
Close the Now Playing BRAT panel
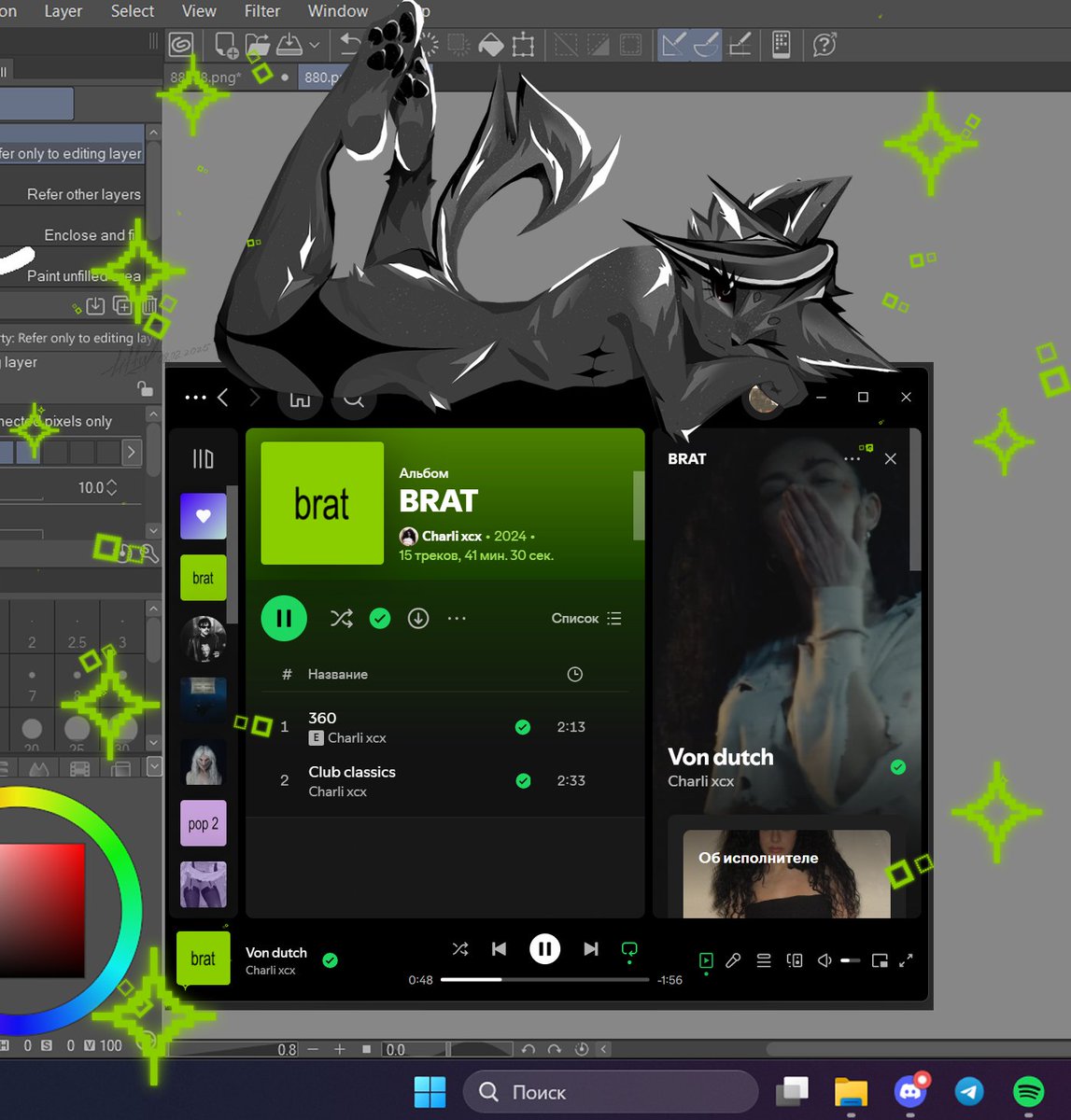pos(891,458)
